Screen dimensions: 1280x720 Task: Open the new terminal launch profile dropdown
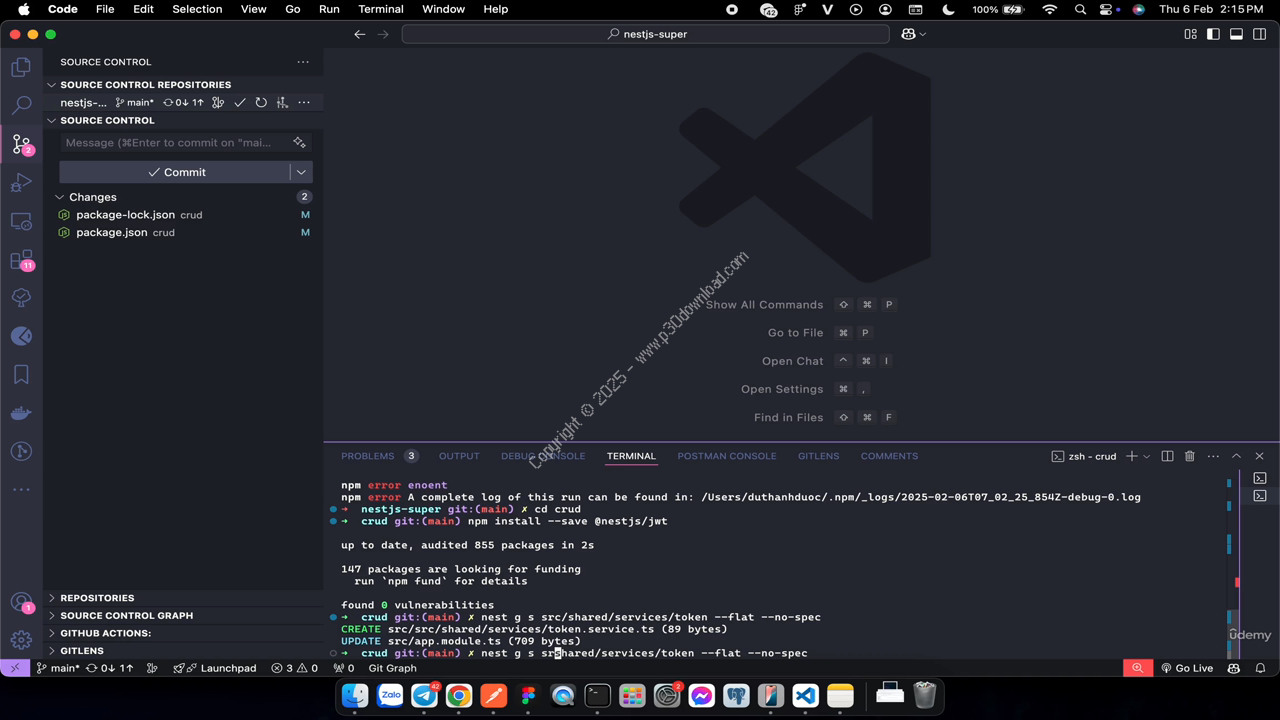point(1146,456)
